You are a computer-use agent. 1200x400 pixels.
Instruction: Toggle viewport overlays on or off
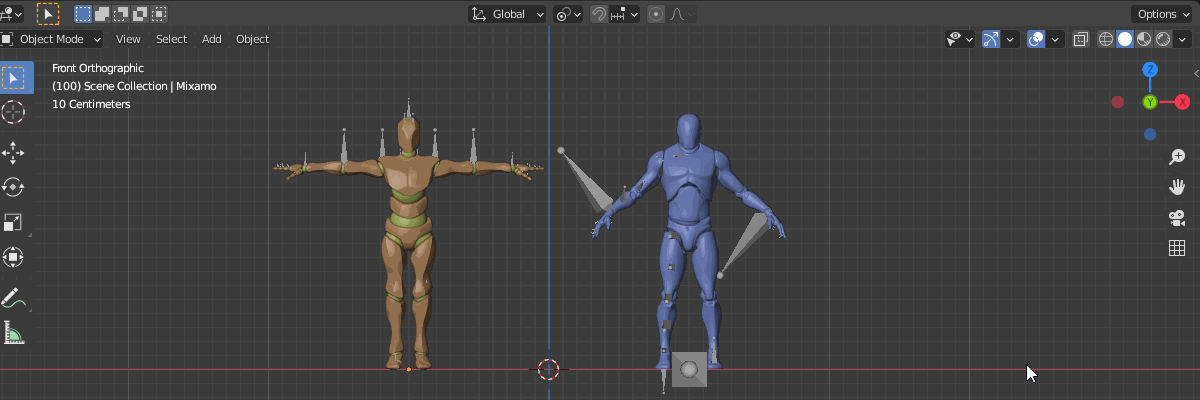coord(1037,39)
